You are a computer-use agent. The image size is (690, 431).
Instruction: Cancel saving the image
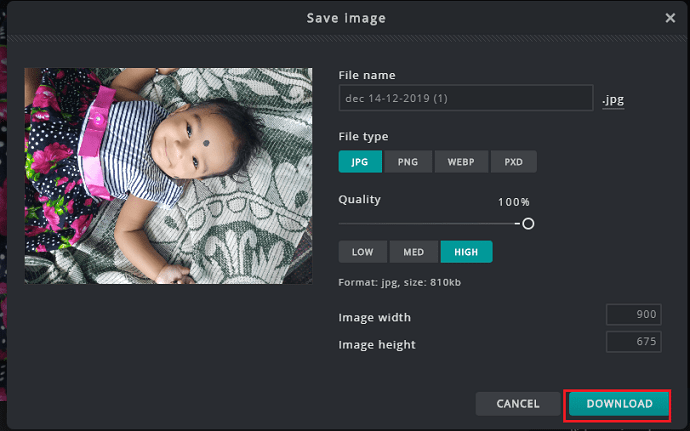tap(518, 404)
